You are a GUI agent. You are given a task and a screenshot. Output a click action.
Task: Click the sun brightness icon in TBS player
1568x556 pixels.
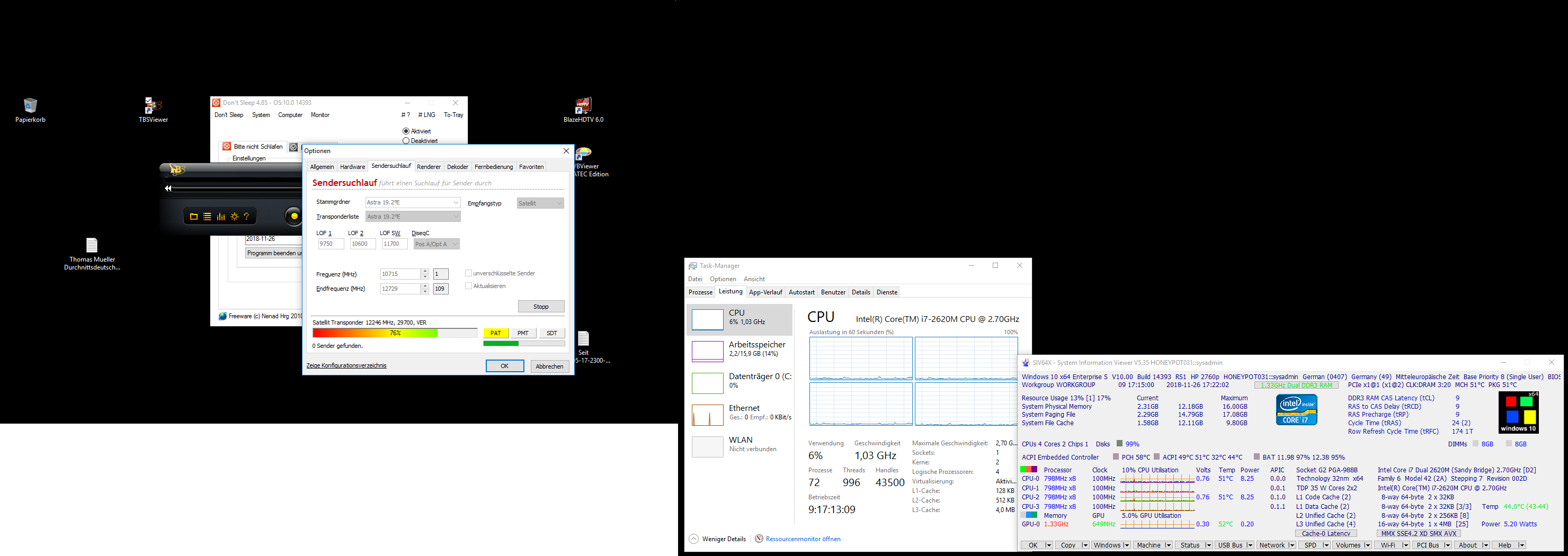[x=234, y=217]
